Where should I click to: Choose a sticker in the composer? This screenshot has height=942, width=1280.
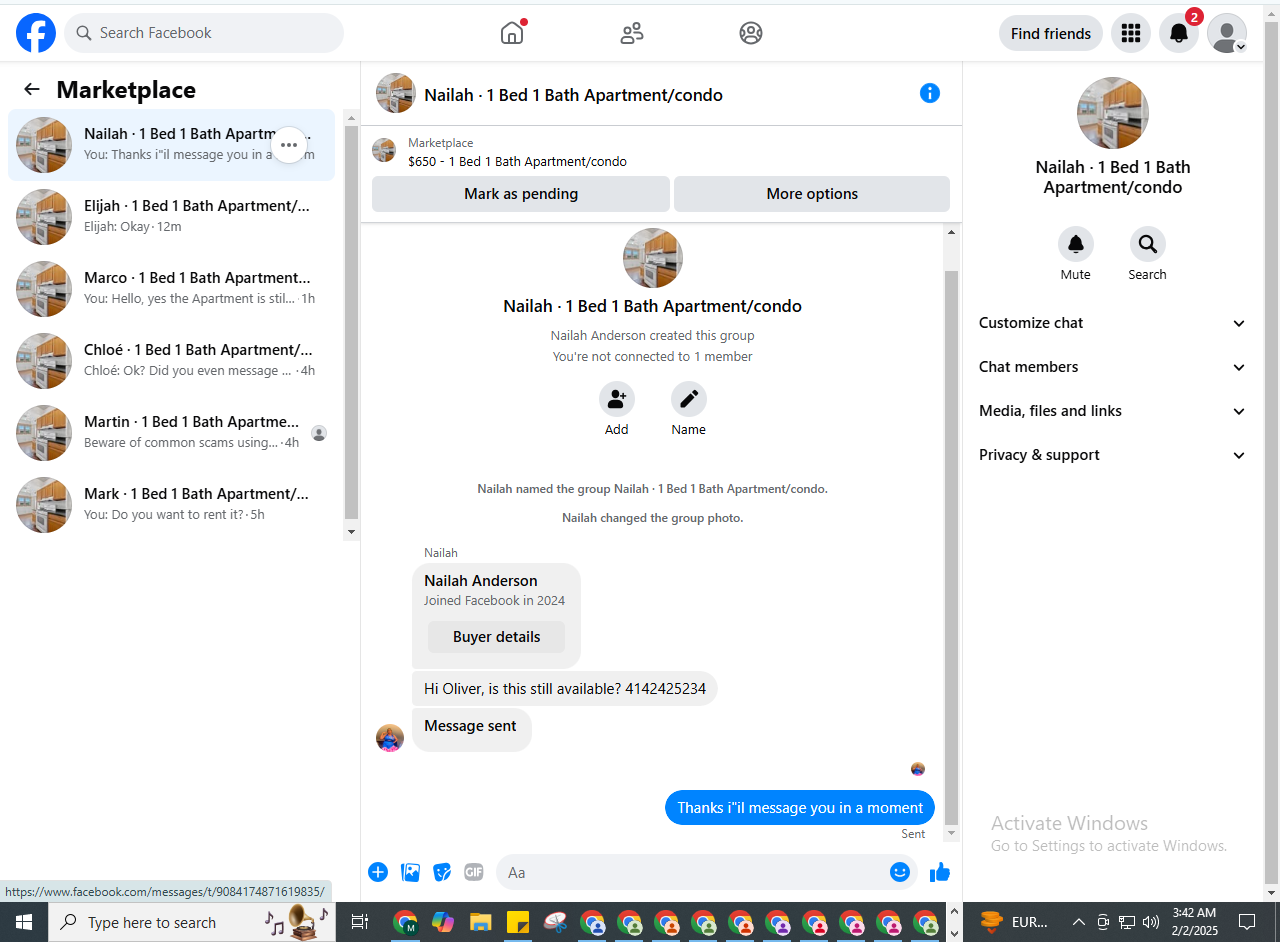point(442,872)
